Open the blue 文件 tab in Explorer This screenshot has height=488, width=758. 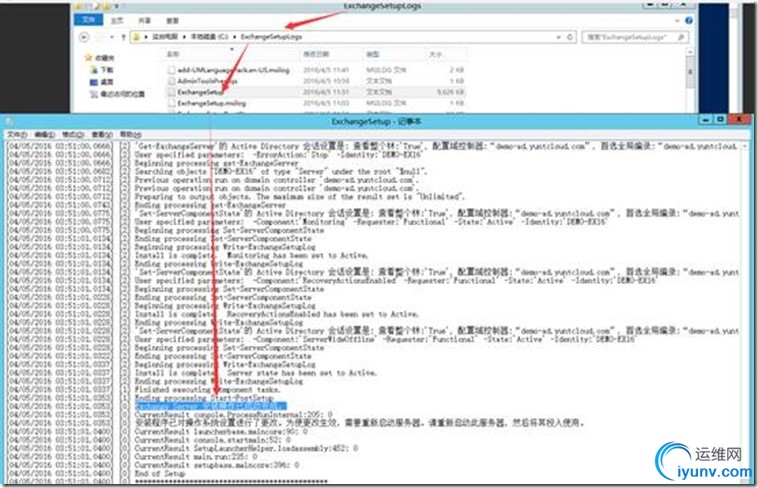pyautogui.click(x=88, y=20)
